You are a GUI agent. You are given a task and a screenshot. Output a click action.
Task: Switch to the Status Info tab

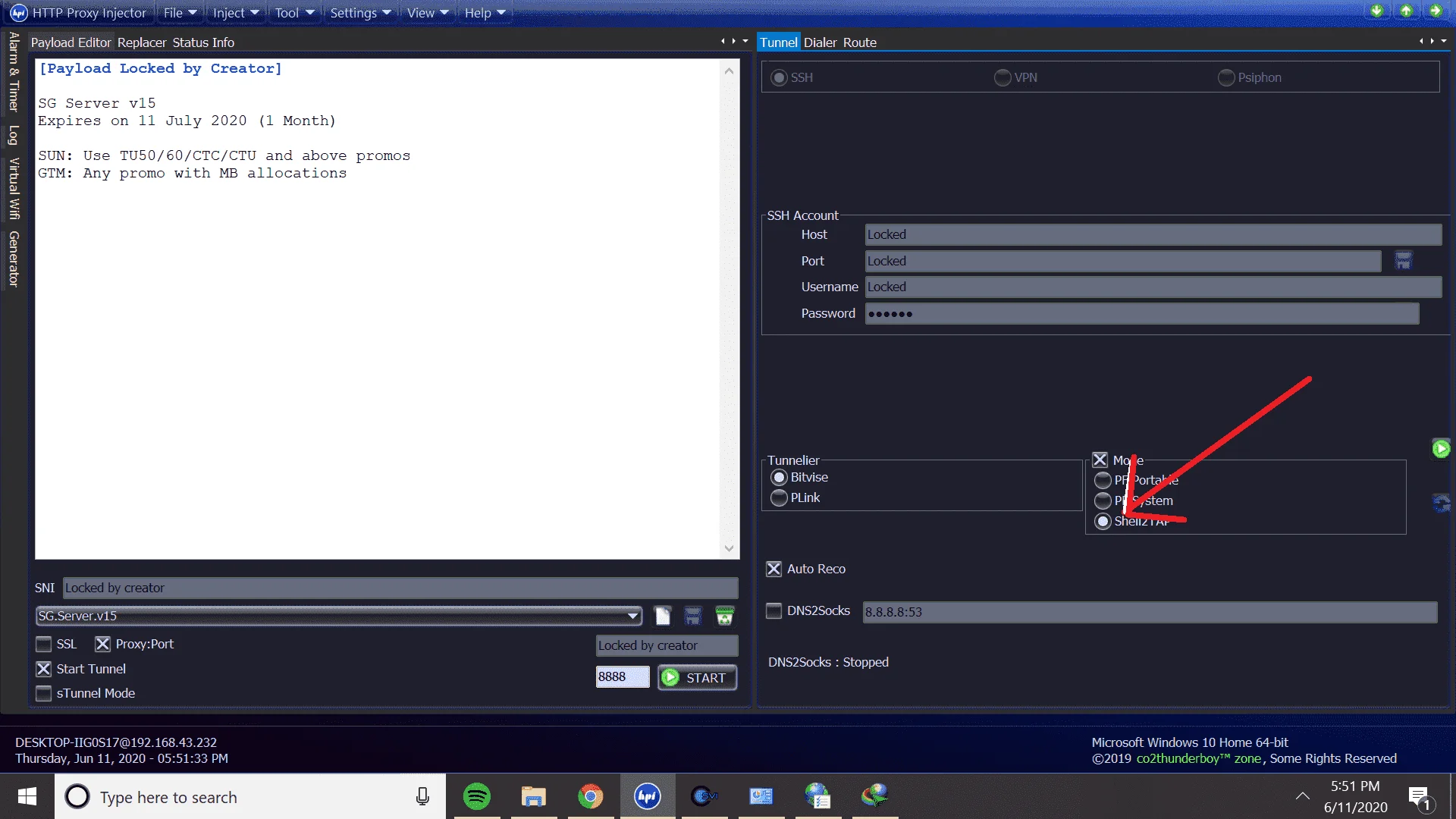pyautogui.click(x=203, y=42)
